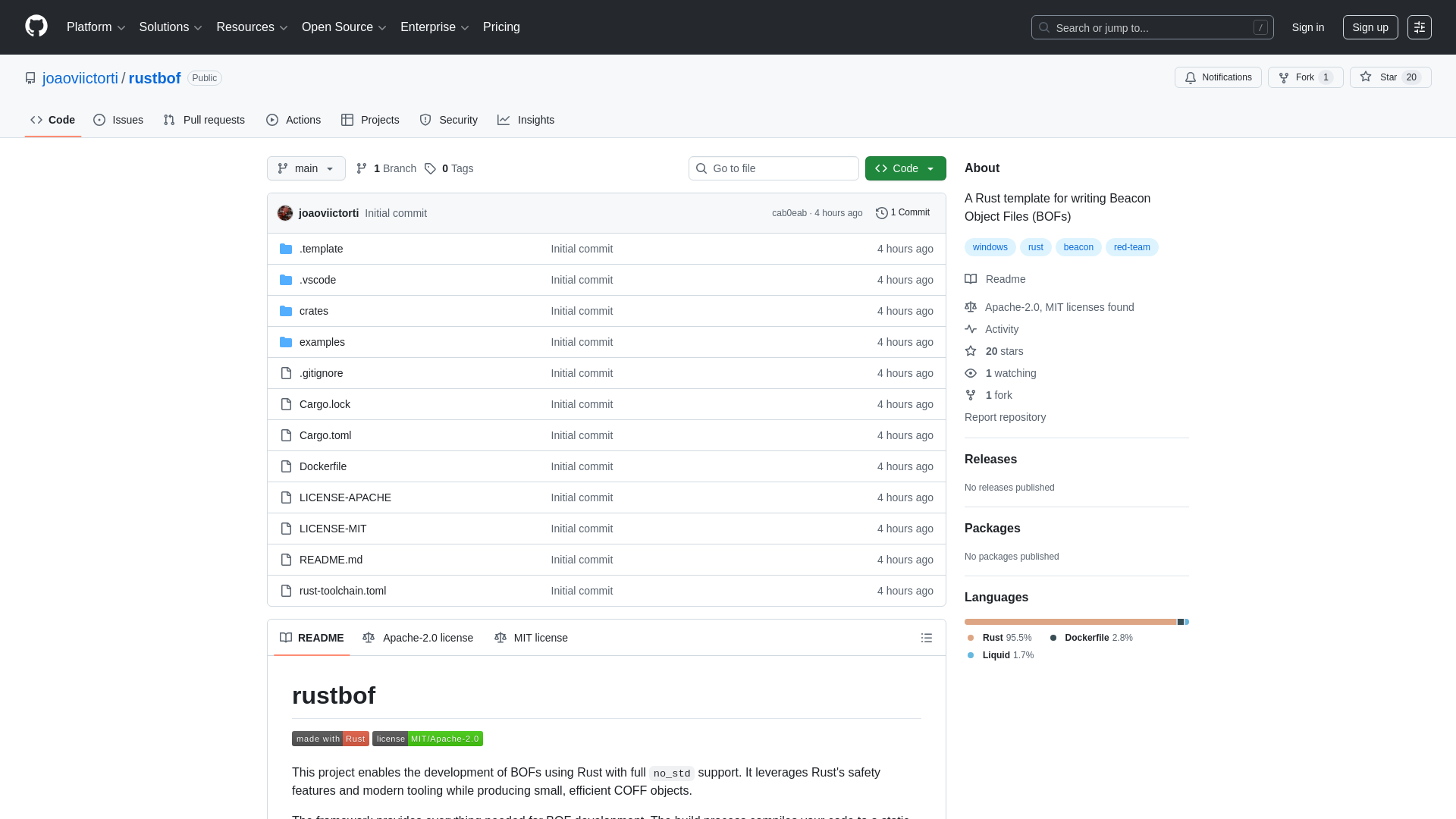Click the Report repository link
The image size is (1456, 819).
point(1005,417)
